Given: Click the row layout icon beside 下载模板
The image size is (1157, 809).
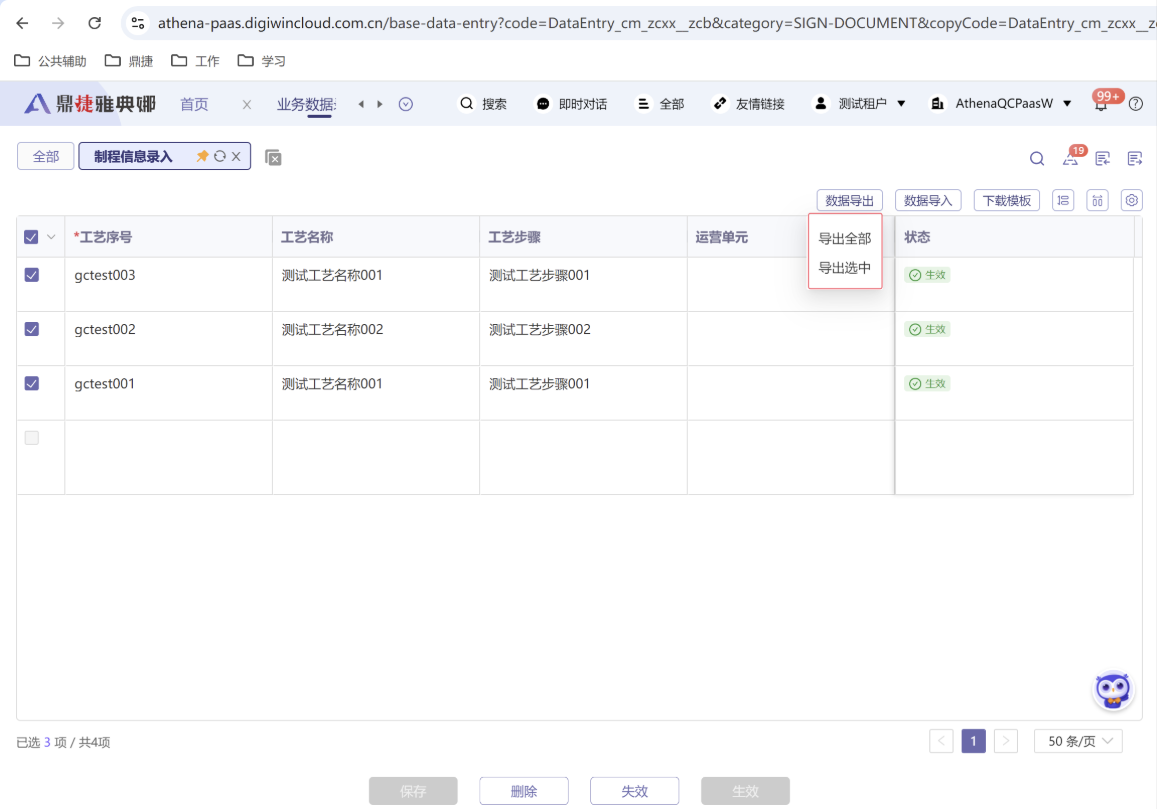Looking at the screenshot, I should pyautogui.click(x=1063, y=200).
